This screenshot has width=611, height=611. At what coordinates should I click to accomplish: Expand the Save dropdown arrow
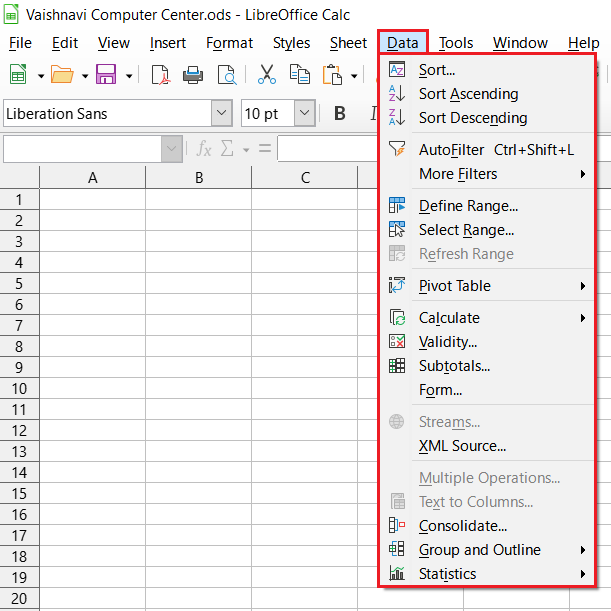pos(129,76)
